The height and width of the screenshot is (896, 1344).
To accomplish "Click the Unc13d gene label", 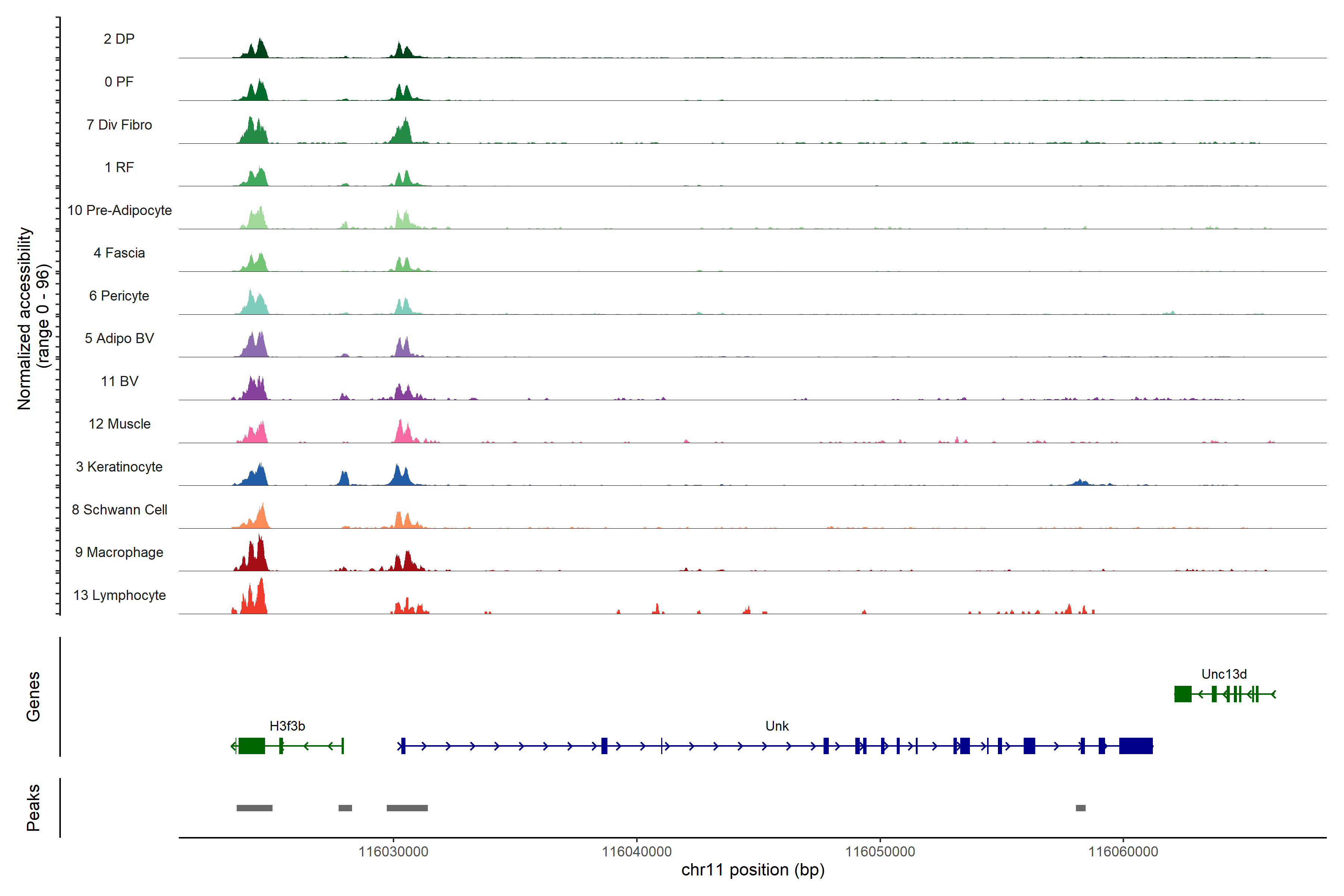I will coord(1223,674).
